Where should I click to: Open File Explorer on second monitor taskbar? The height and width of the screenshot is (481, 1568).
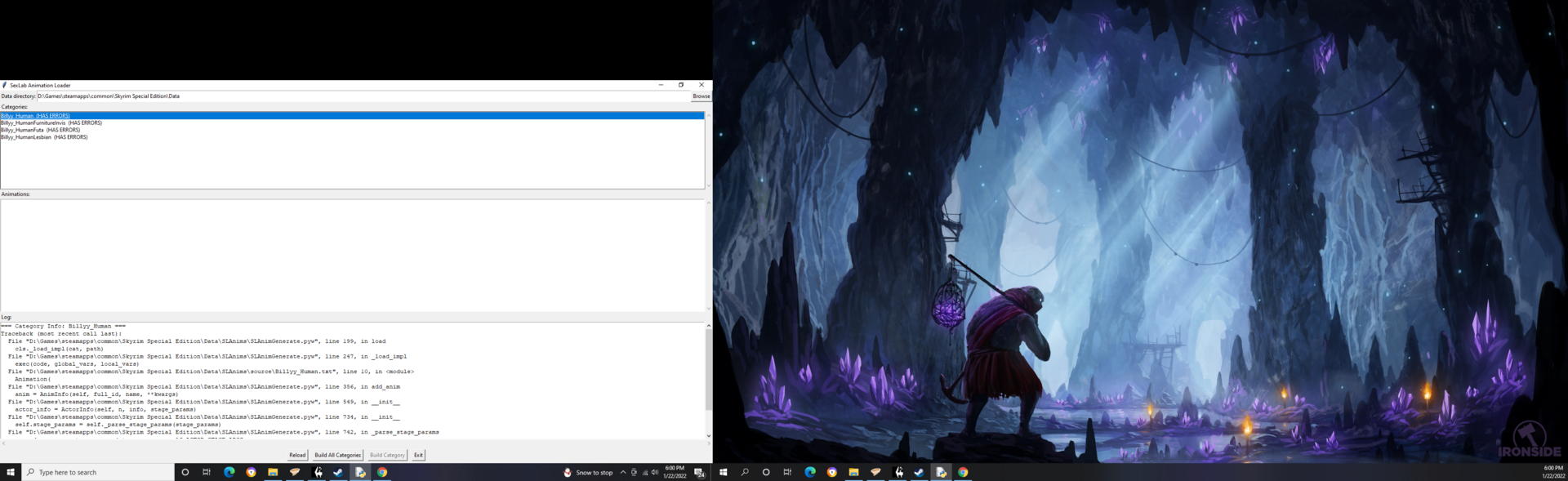(x=853, y=472)
